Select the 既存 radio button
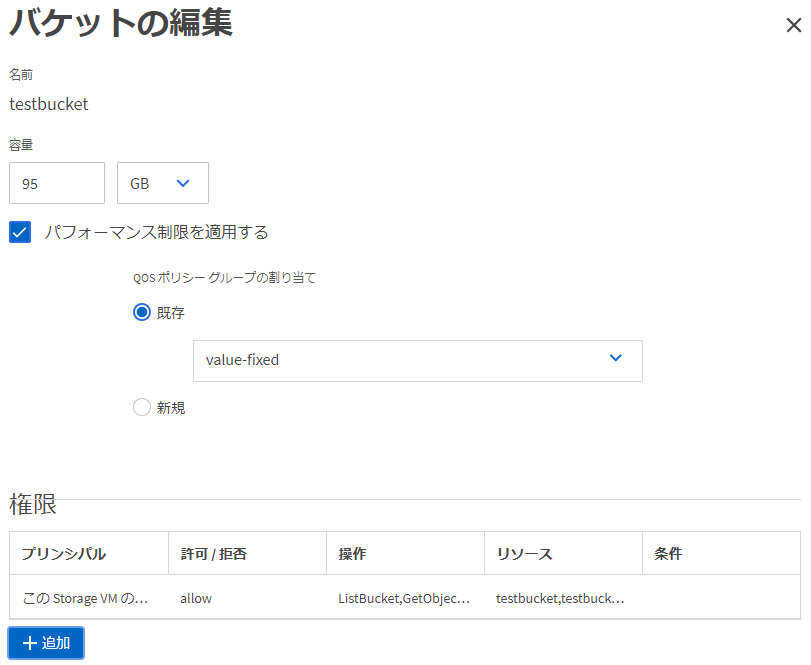Screen dimensions: 811x665 142,312
